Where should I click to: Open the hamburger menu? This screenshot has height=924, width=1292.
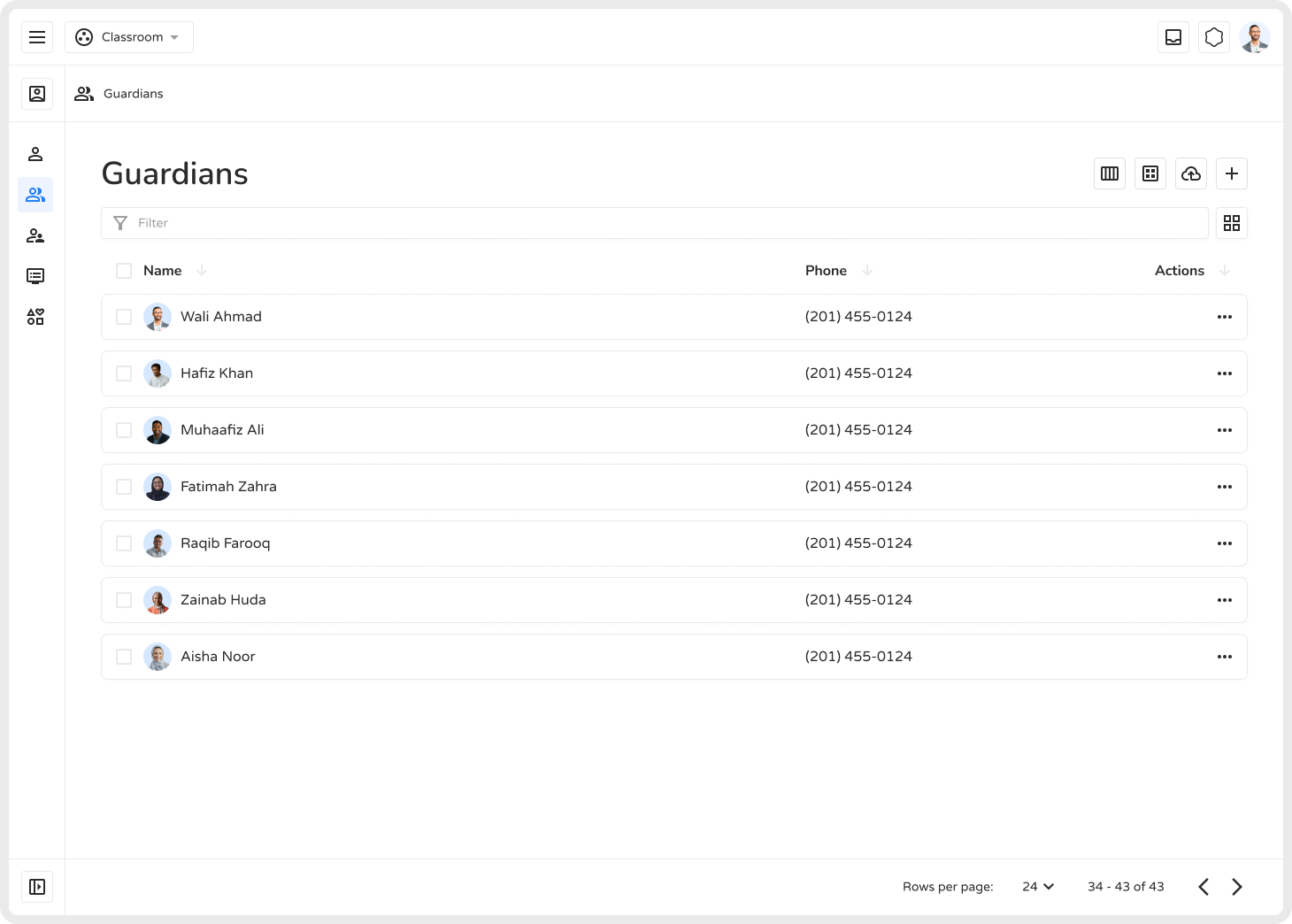[37, 37]
